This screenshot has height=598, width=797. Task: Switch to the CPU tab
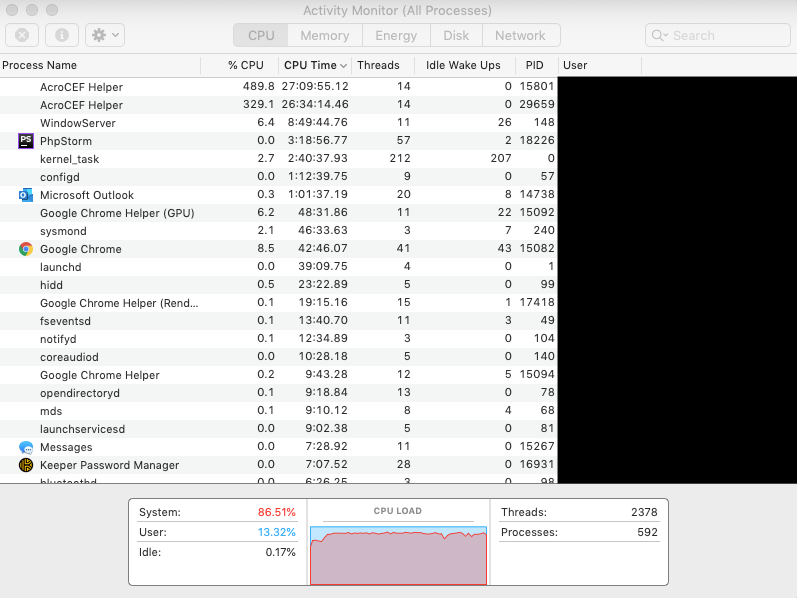[261, 35]
